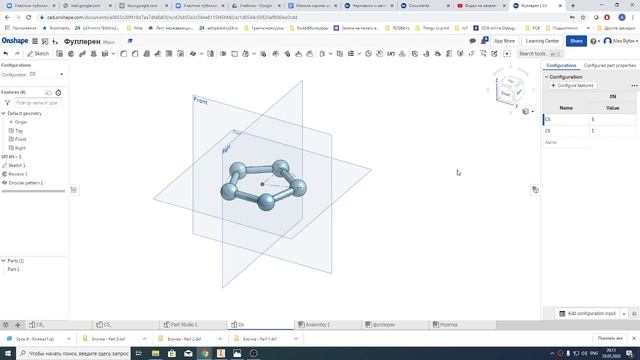The width and height of the screenshot is (640, 360).
Task: Select Sketch 1 feature
Action: tap(17, 165)
